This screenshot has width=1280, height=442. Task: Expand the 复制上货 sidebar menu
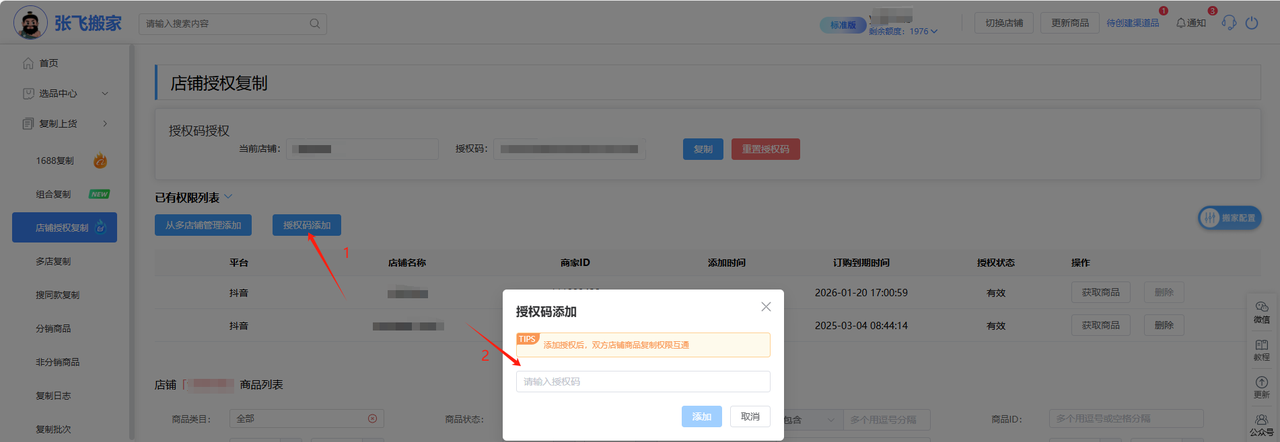(x=66, y=123)
